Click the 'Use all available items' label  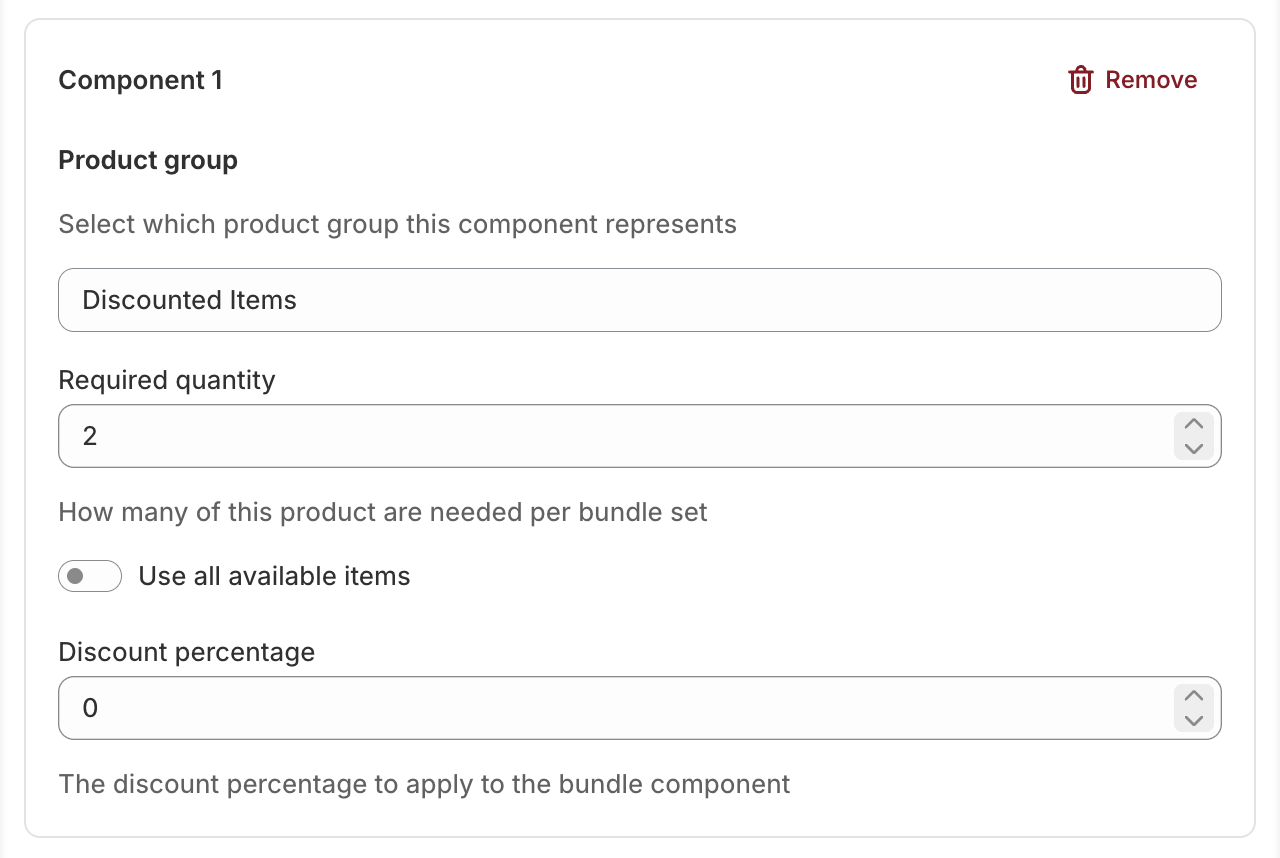coord(274,576)
